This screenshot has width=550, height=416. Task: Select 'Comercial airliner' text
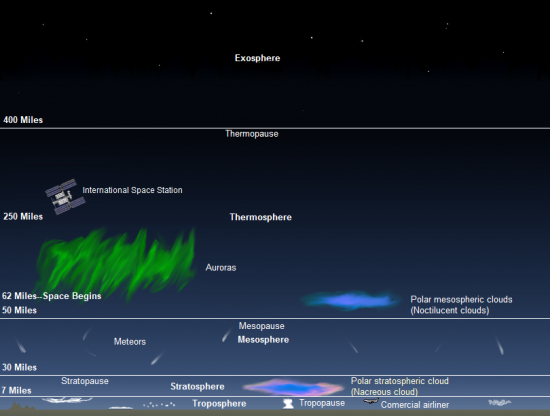tap(415, 405)
